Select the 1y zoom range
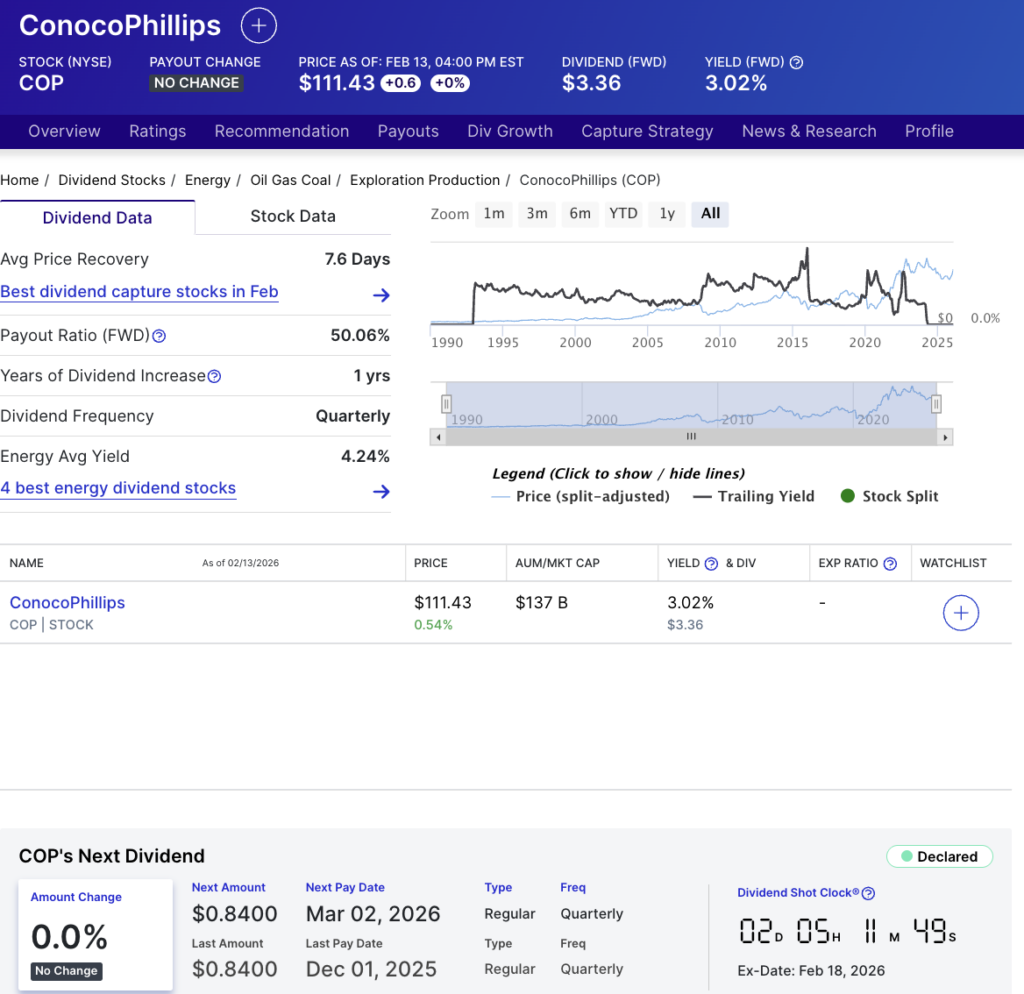This screenshot has height=994, width=1024. (667, 213)
